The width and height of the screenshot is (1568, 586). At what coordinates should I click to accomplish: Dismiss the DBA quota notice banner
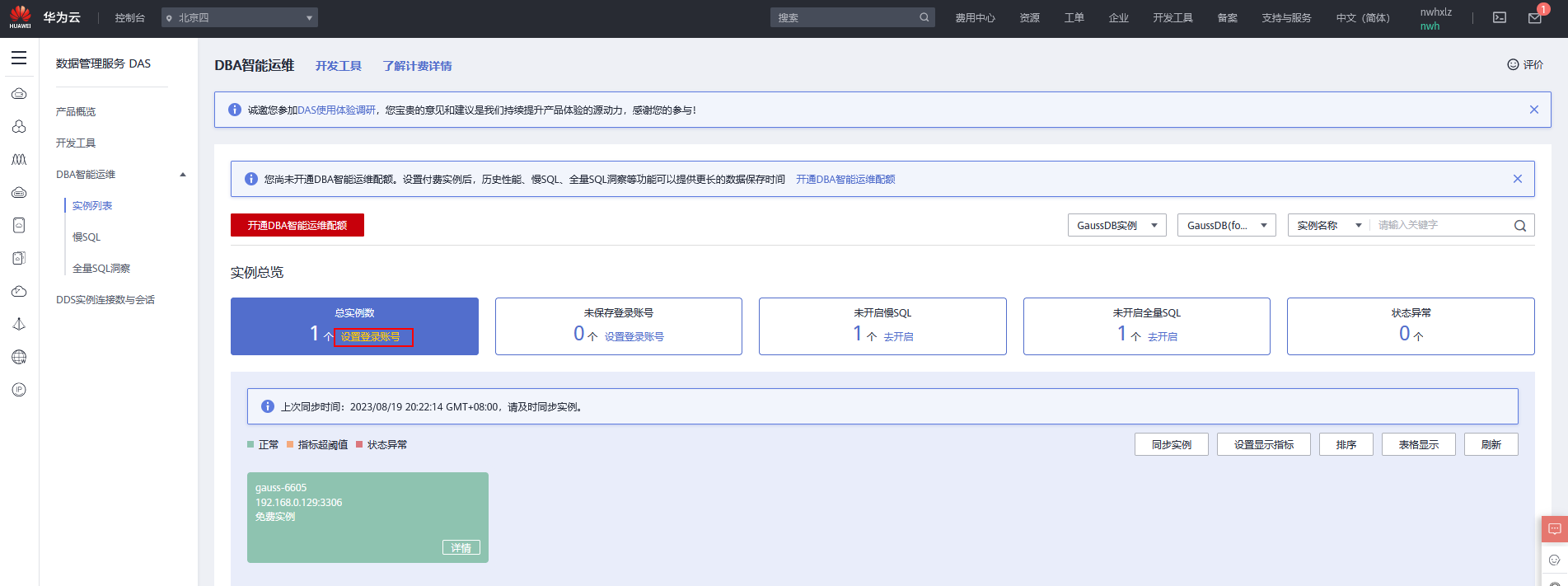click(1518, 179)
